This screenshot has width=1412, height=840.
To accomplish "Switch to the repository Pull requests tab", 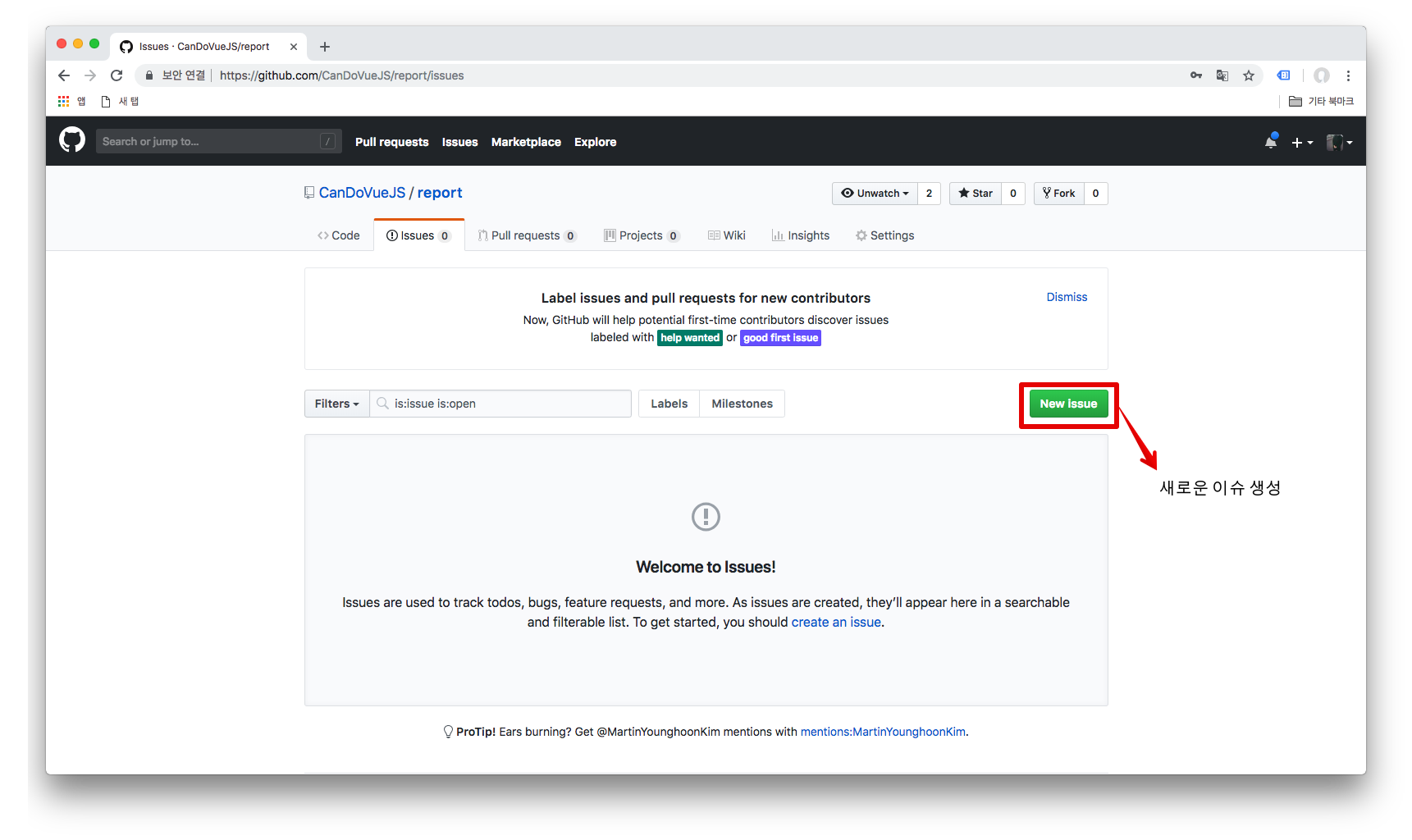I will tap(527, 235).
